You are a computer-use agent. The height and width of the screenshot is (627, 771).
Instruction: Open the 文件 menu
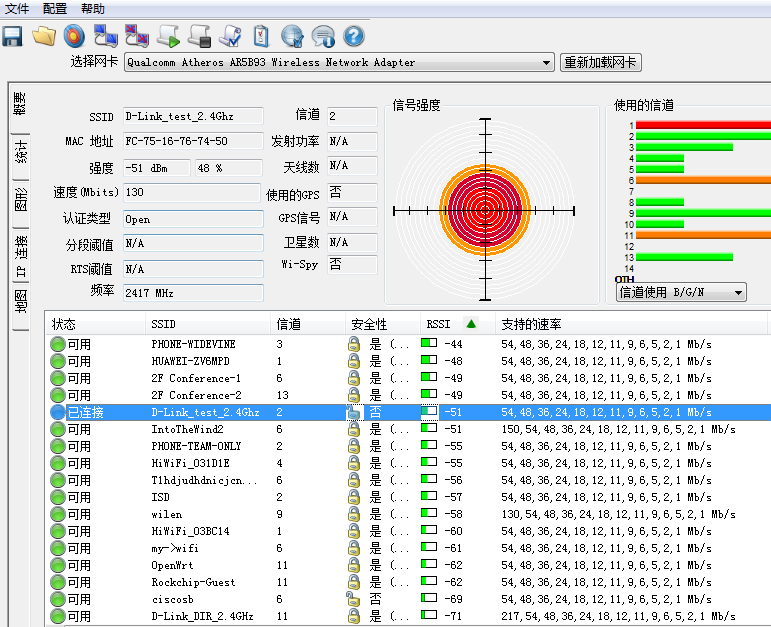click(17, 9)
